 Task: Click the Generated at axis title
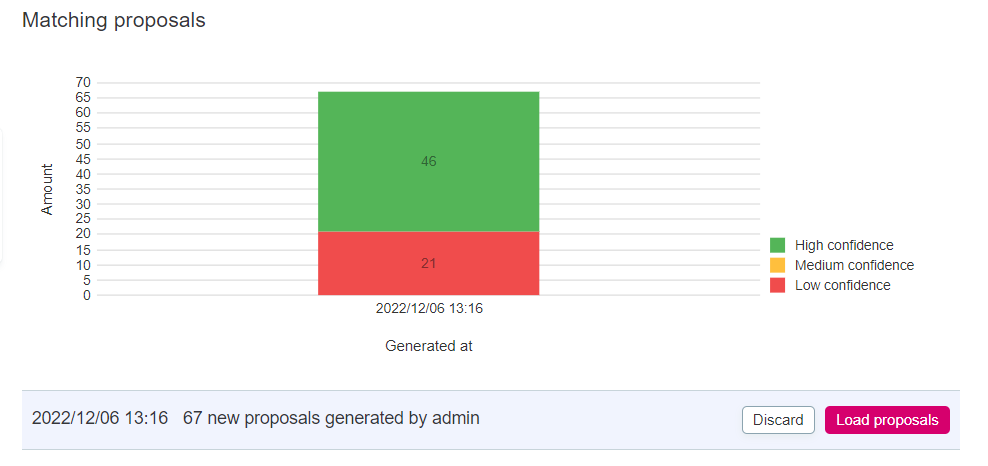click(428, 346)
